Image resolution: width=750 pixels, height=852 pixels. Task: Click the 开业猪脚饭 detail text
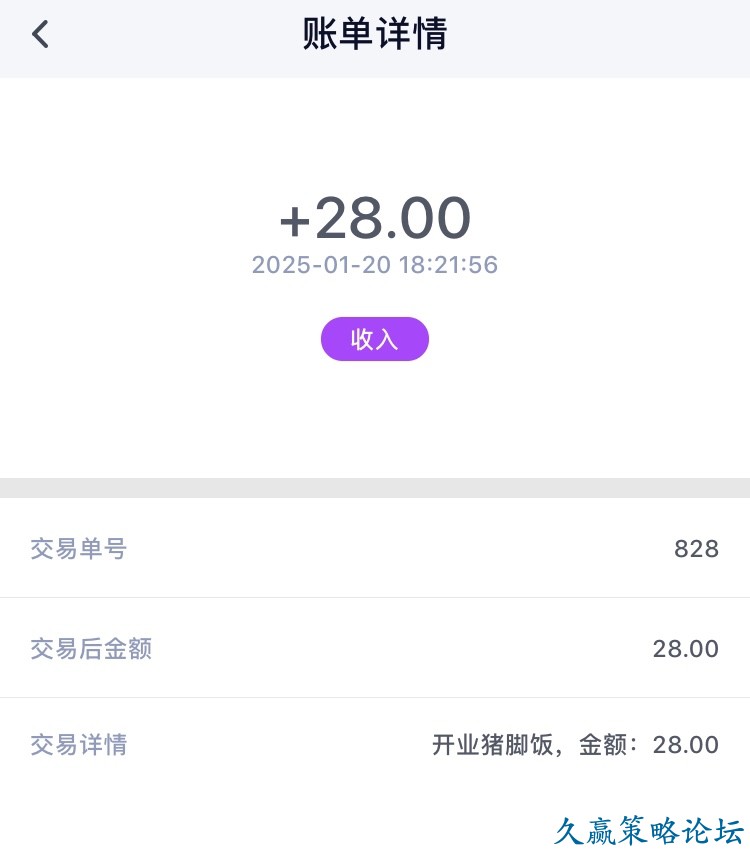[x=492, y=745]
